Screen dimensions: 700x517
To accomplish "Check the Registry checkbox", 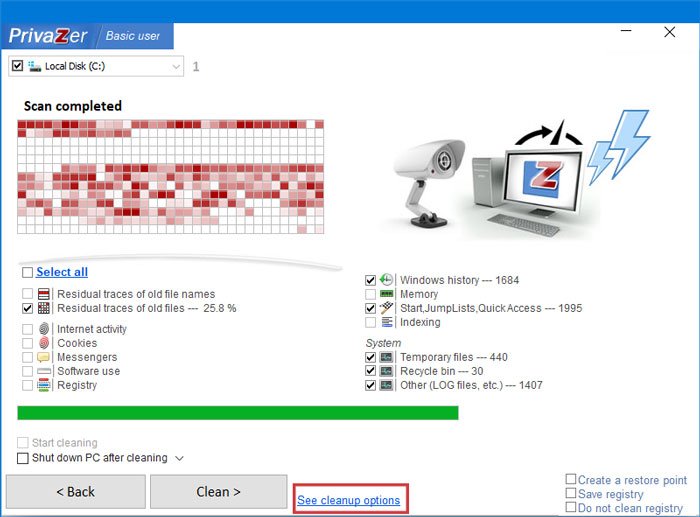I will (x=27, y=385).
